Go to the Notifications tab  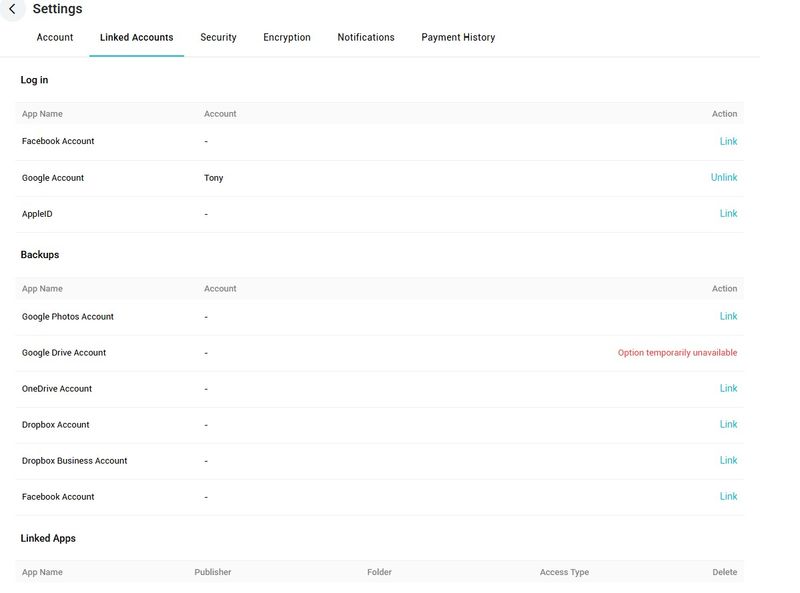[x=366, y=38]
